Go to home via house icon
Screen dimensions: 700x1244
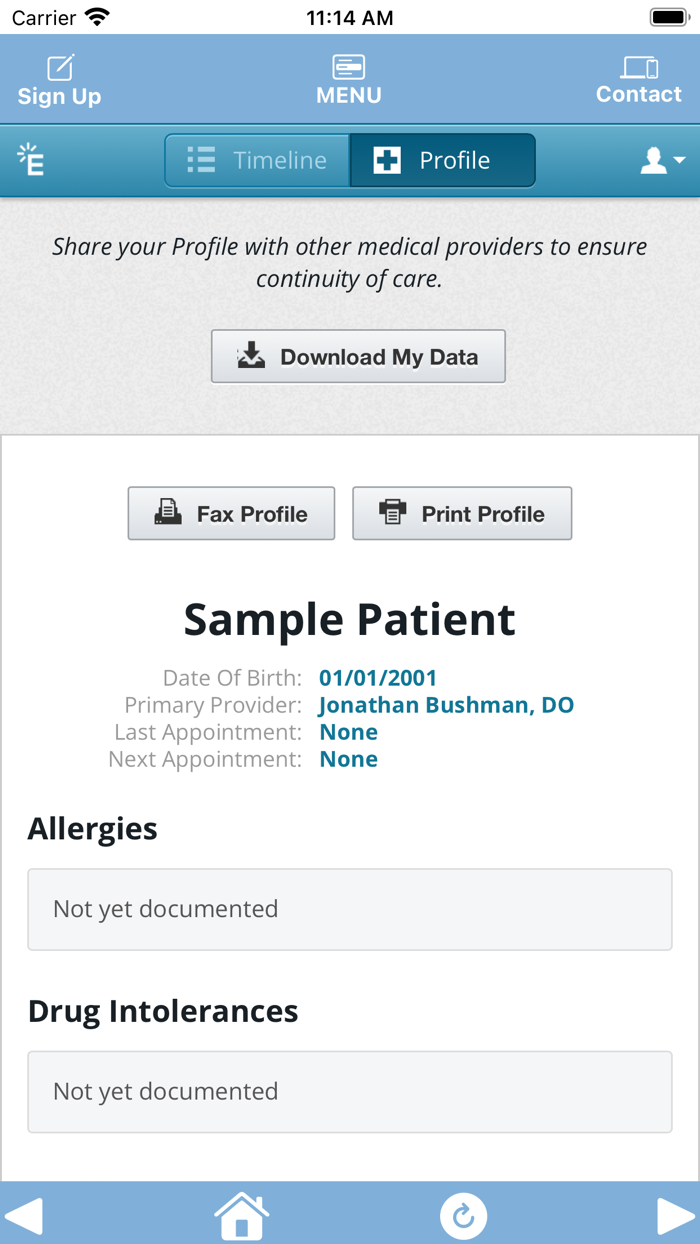tap(242, 1215)
